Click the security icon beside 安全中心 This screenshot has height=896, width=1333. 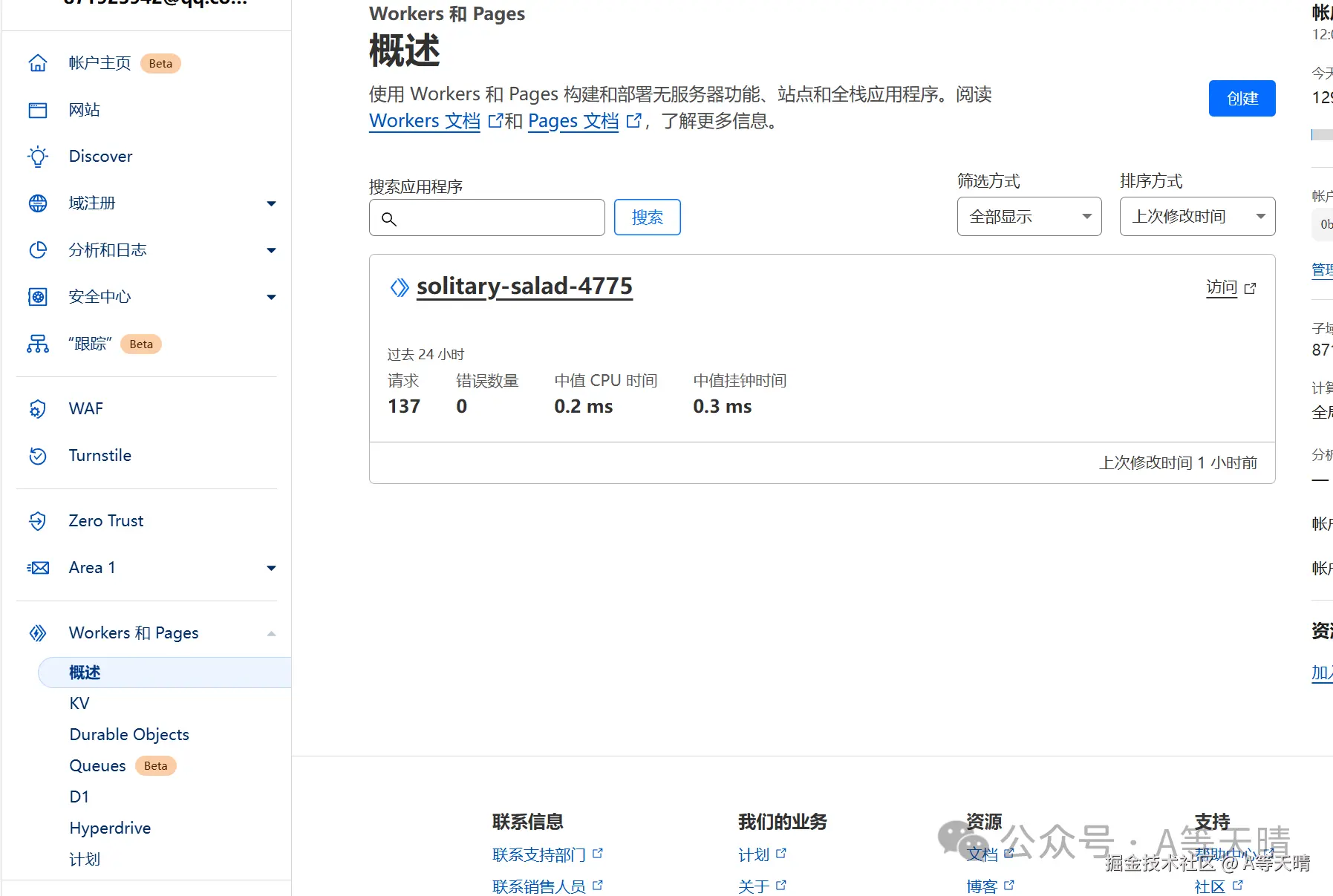[x=38, y=297]
